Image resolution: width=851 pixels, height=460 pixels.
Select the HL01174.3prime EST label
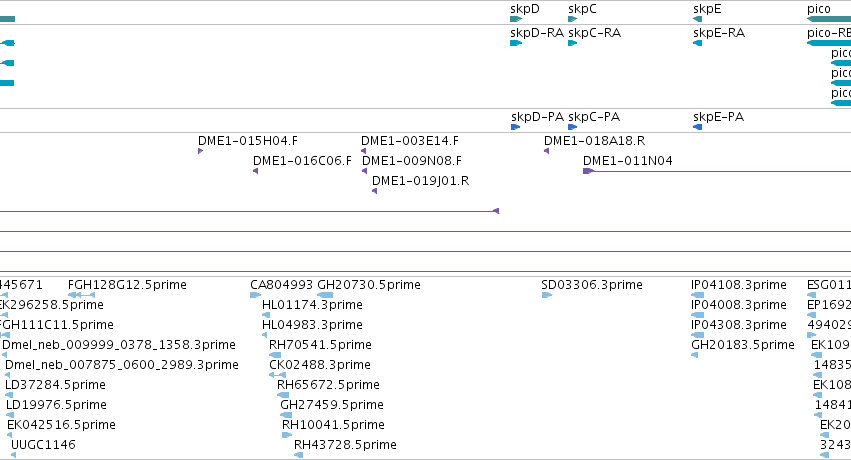click(x=312, y=305)
